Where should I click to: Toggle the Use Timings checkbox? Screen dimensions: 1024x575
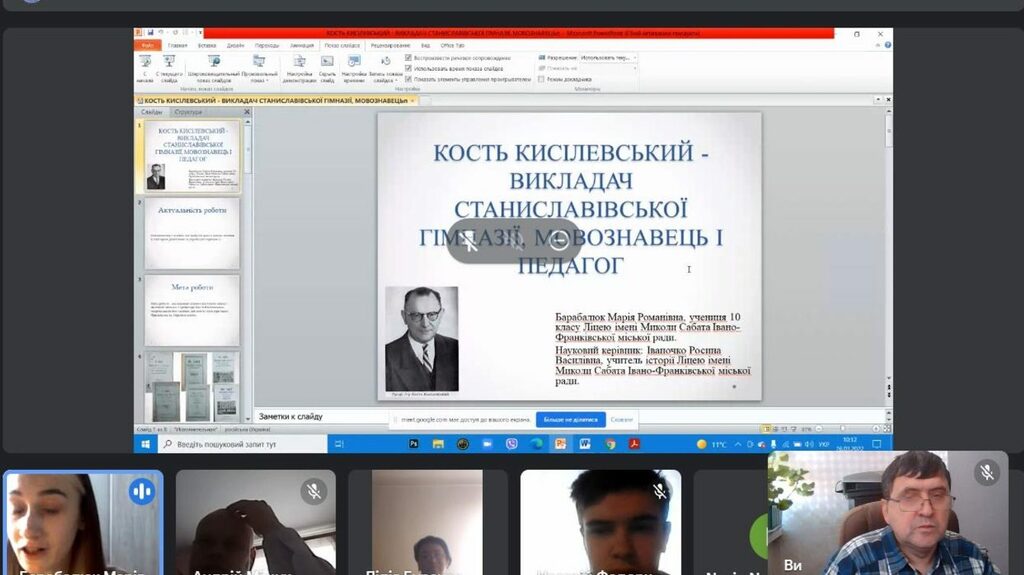408,68
